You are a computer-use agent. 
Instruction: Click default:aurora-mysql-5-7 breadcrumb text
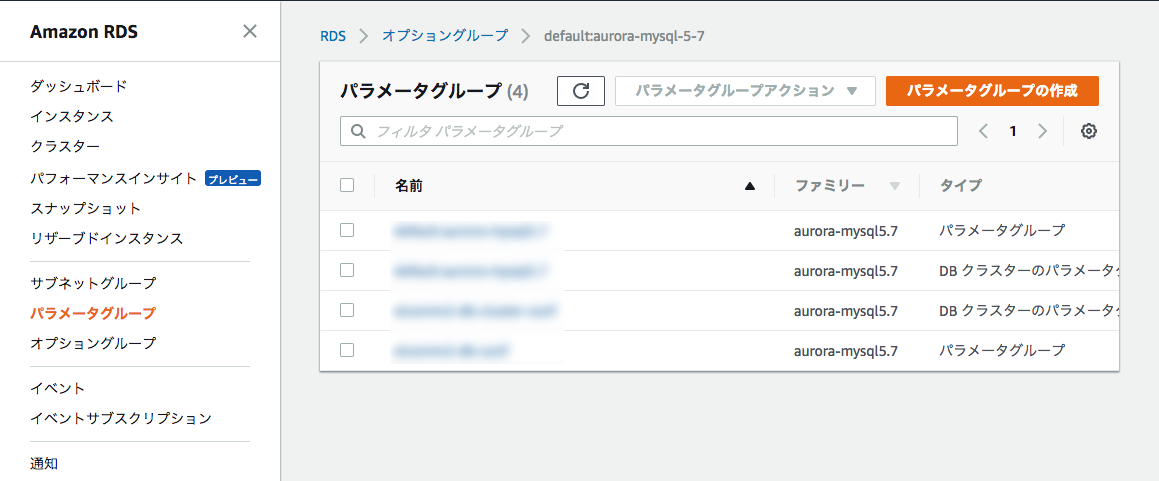[x=624, y=35]
